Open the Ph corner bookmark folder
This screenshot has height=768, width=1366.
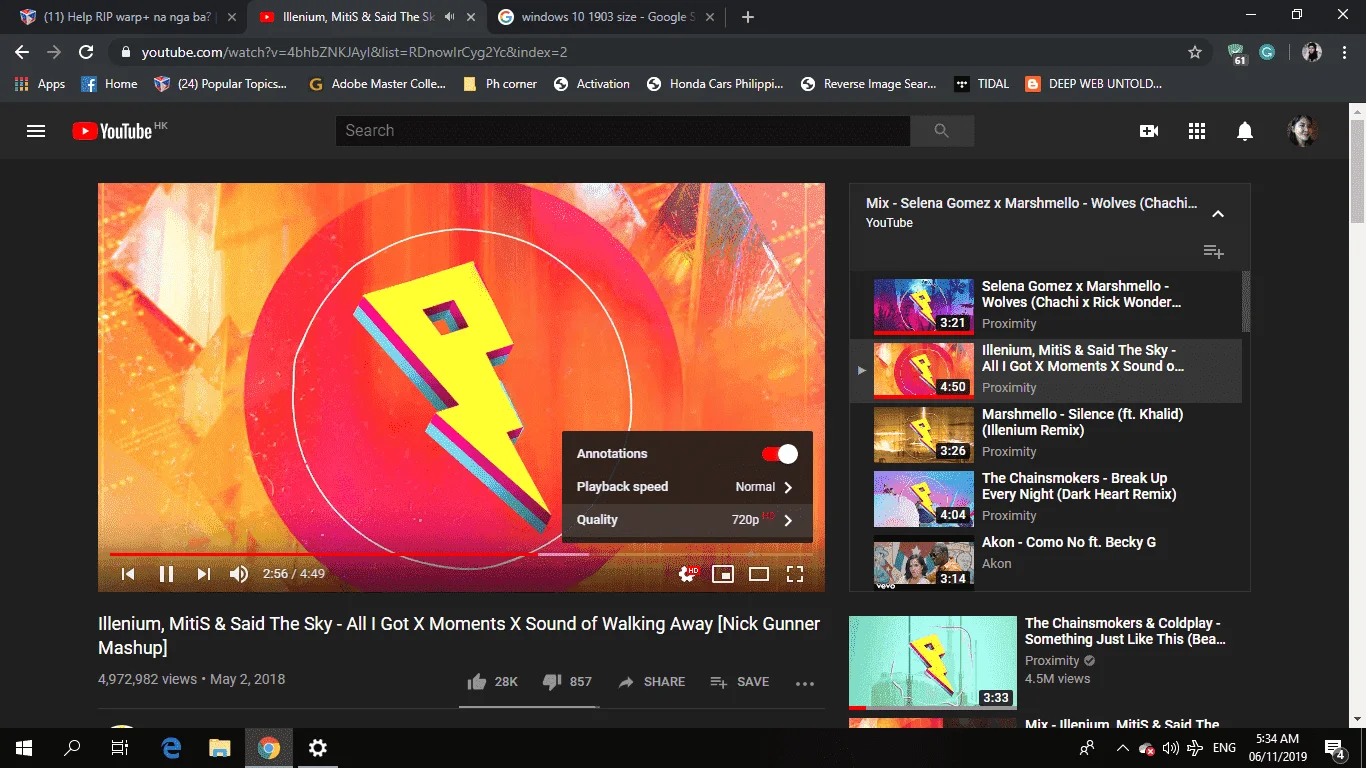point(500,84)
